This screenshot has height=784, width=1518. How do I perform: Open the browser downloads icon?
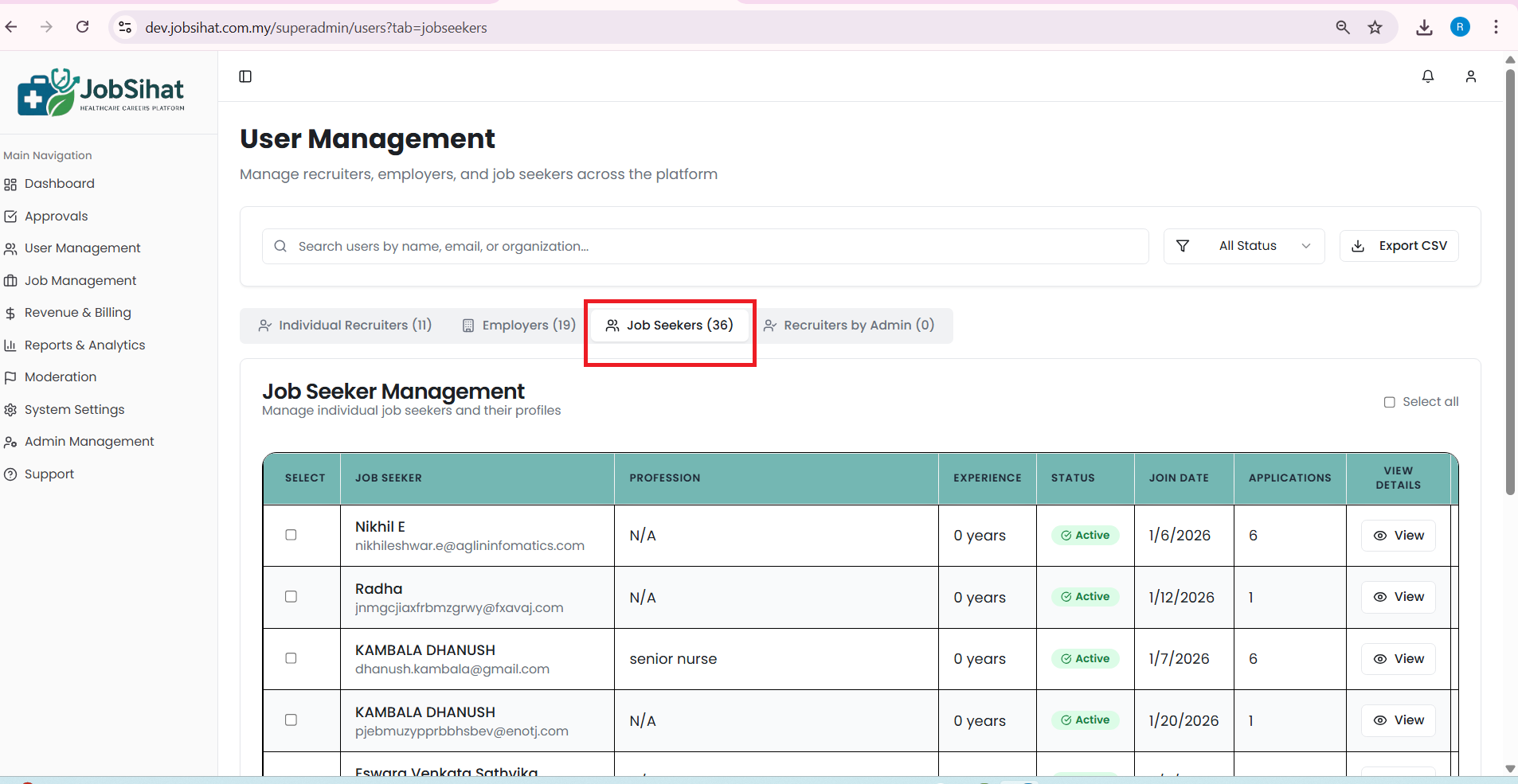click(1424, 28)
